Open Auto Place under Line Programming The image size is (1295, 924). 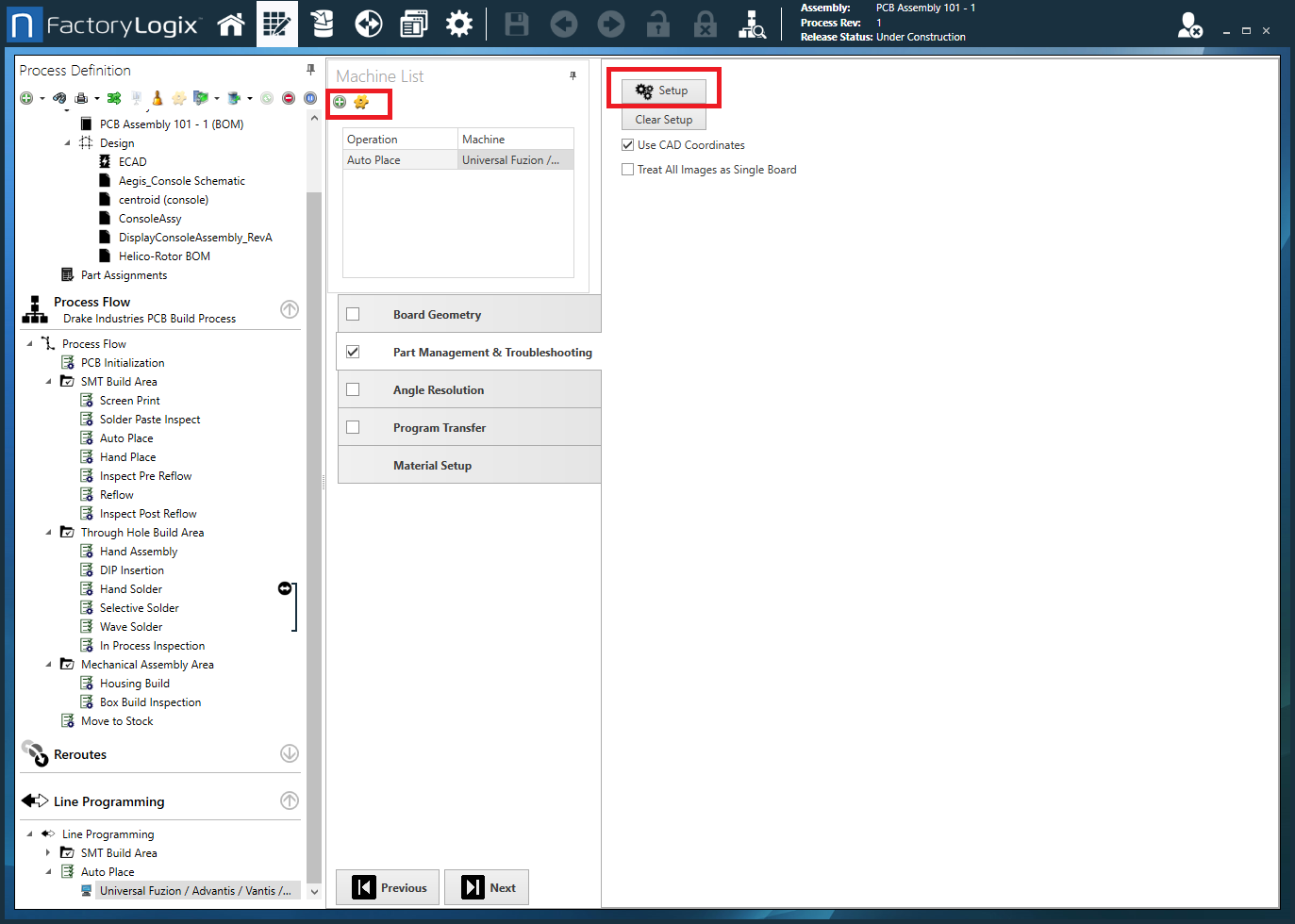pyautogui.click(x=107, y=871)
